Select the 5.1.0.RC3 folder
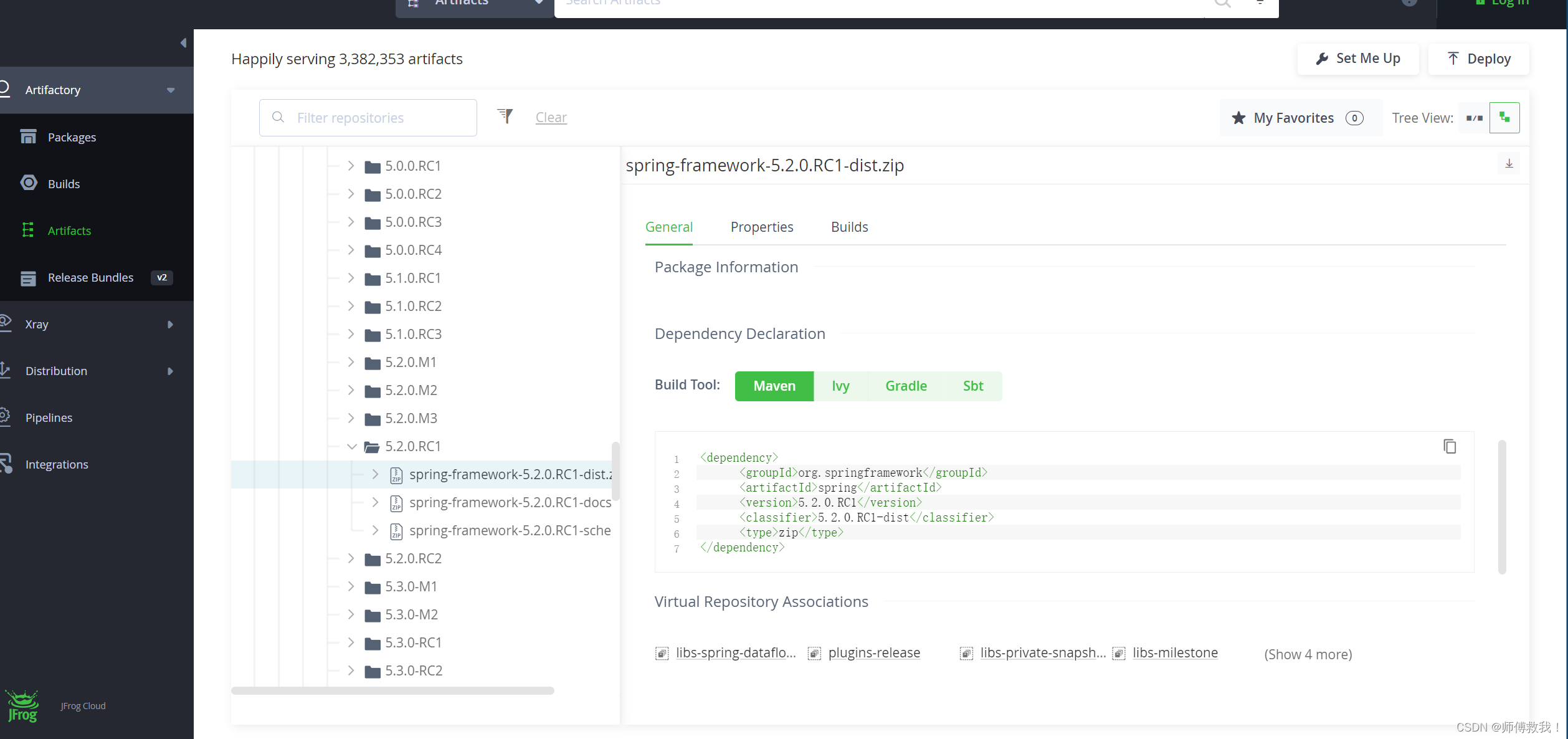The image size is (1568, 739). pos(413,334)
